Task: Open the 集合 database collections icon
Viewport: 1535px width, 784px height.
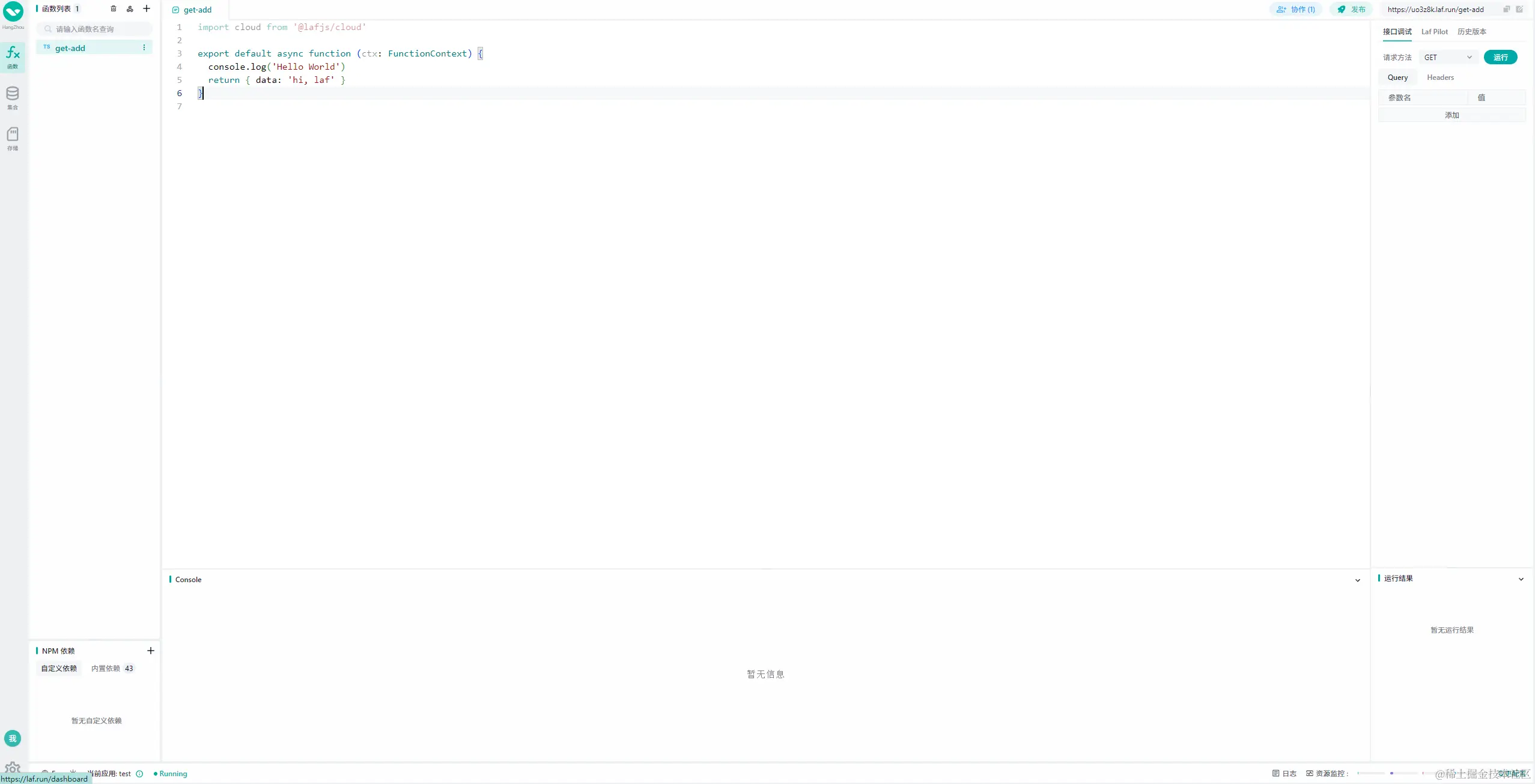Action: pos(13,97)
